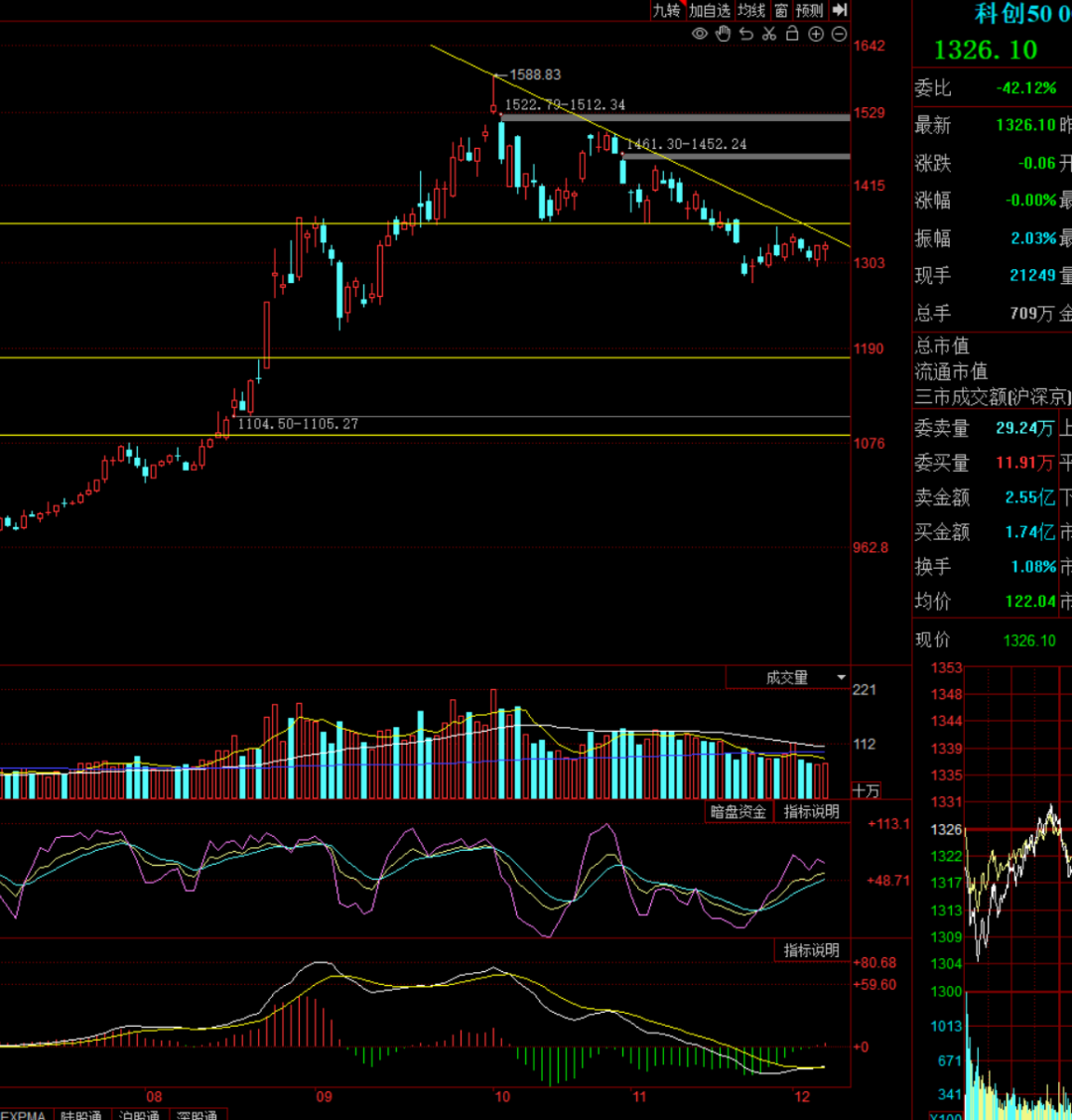Click the 1588.83 peak price marker
Viewport: 1072px width, 1120px height.
[533, 74]
